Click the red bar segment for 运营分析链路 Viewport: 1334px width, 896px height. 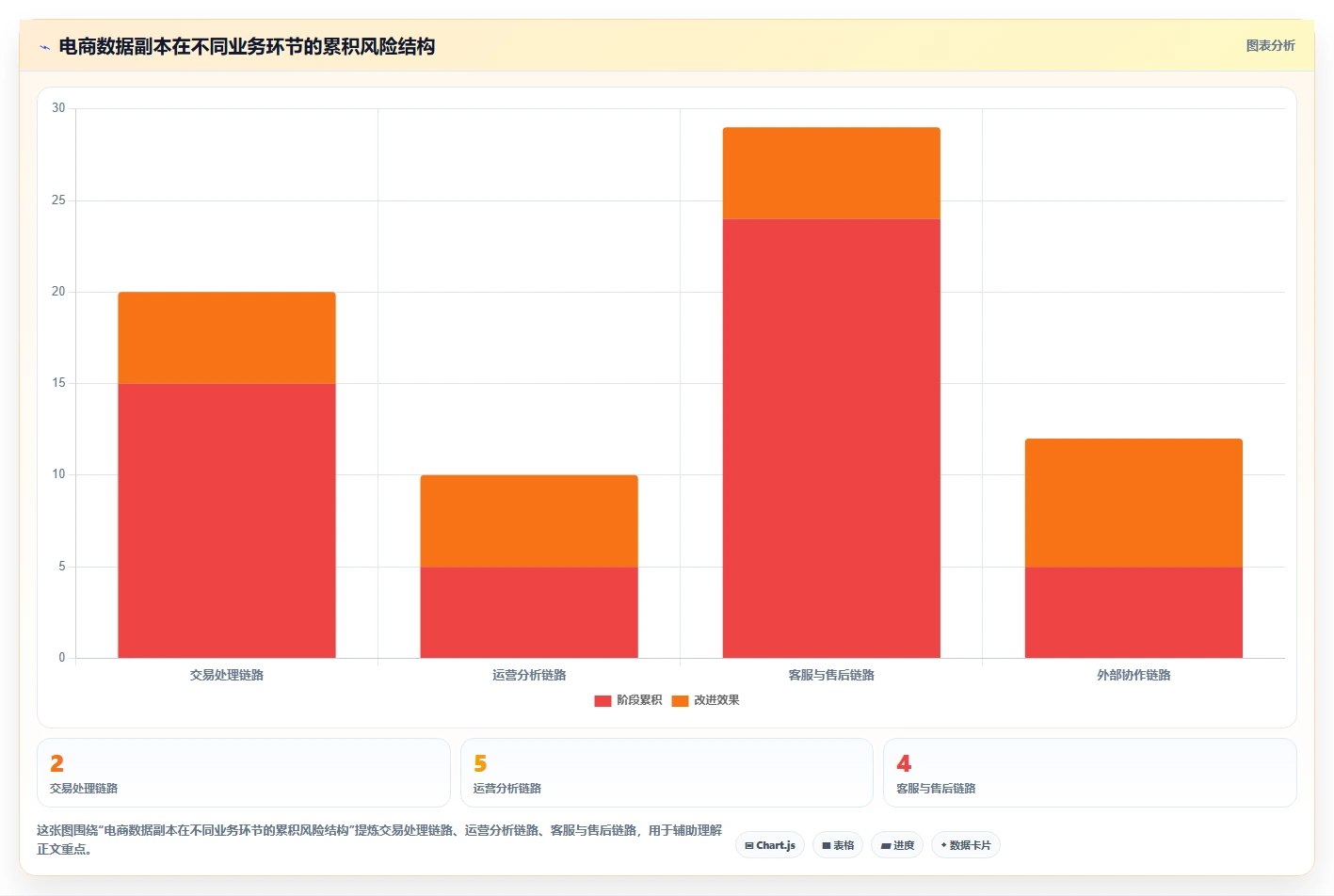[x=529, y=612]
